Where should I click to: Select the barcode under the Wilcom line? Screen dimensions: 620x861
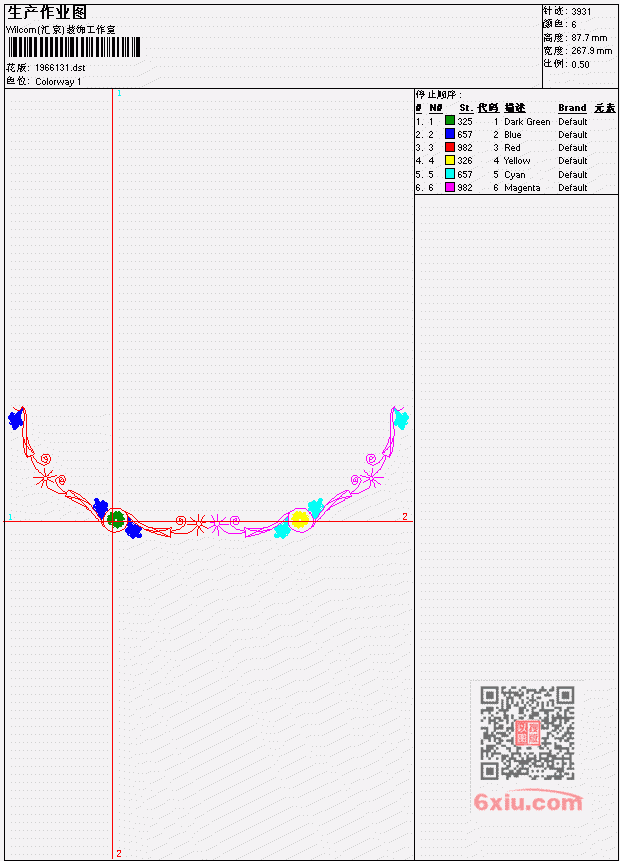coord(74,47)
